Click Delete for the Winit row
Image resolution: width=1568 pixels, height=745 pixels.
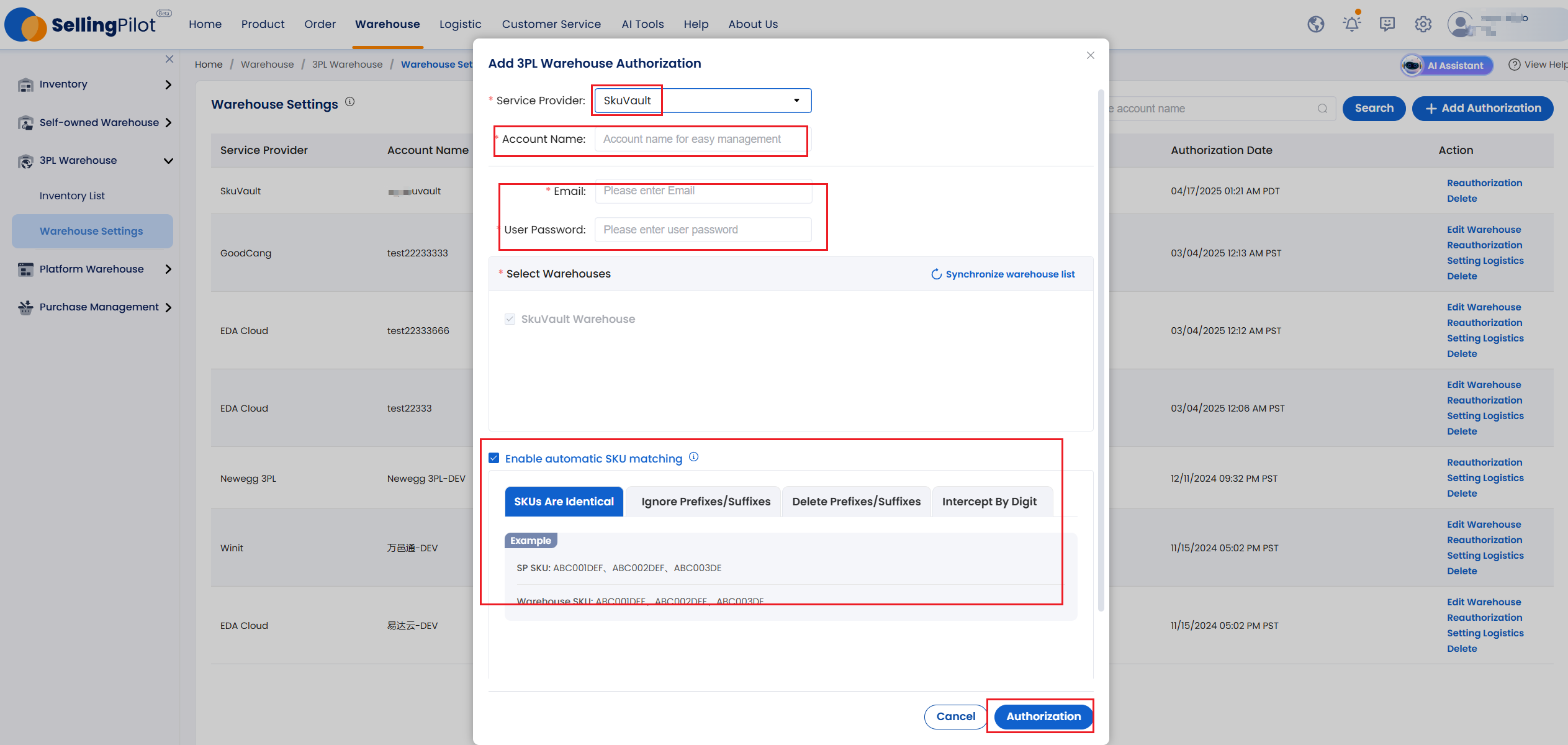coord(1462,571)
